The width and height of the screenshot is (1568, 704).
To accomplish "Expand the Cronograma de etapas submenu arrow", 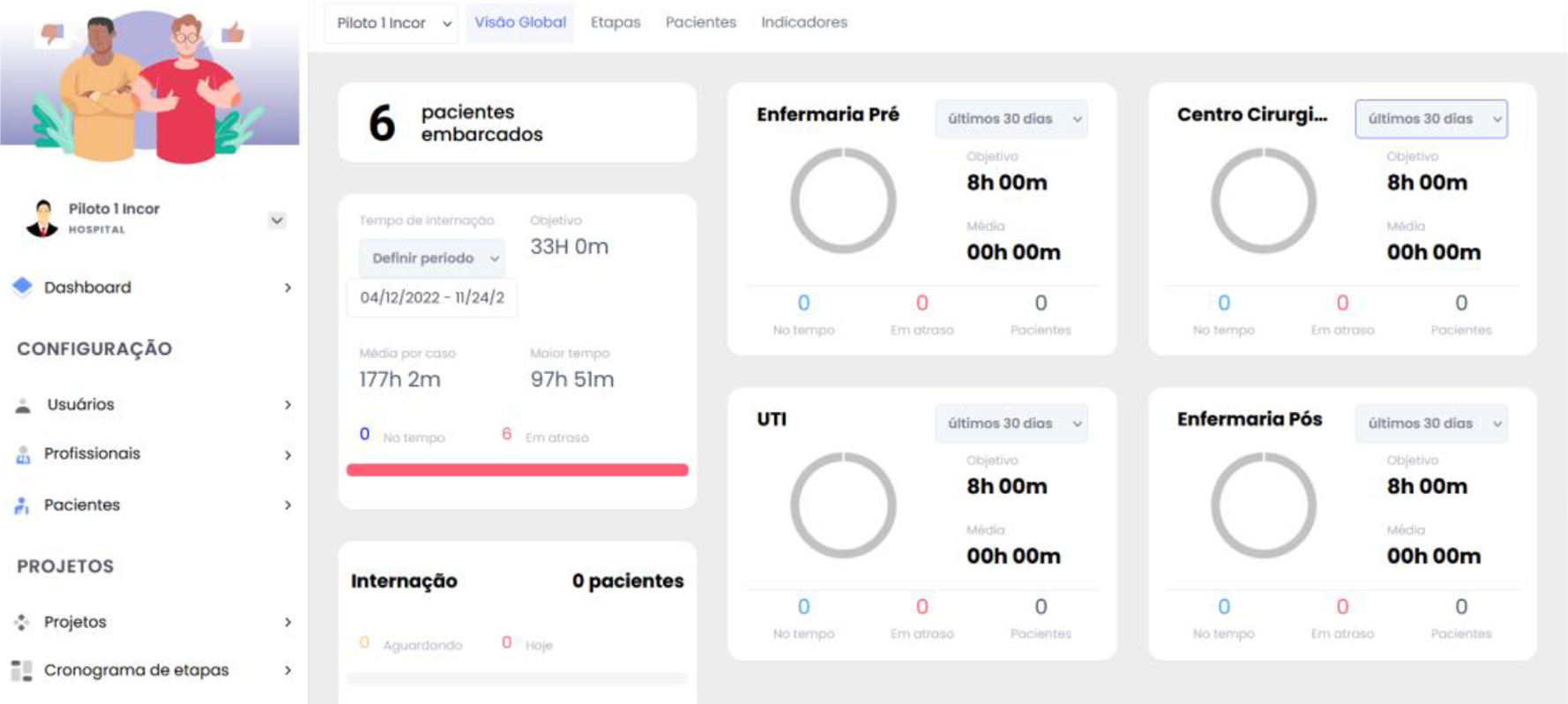I will pyautogui.click(x=287, y=670).
